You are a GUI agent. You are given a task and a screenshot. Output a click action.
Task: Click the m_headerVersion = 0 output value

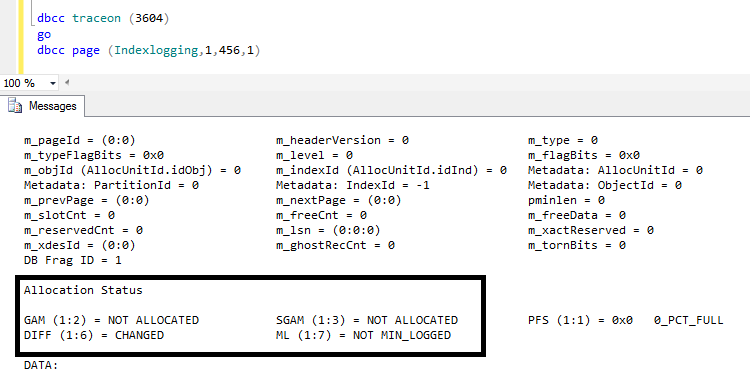[x=342, y=140]
